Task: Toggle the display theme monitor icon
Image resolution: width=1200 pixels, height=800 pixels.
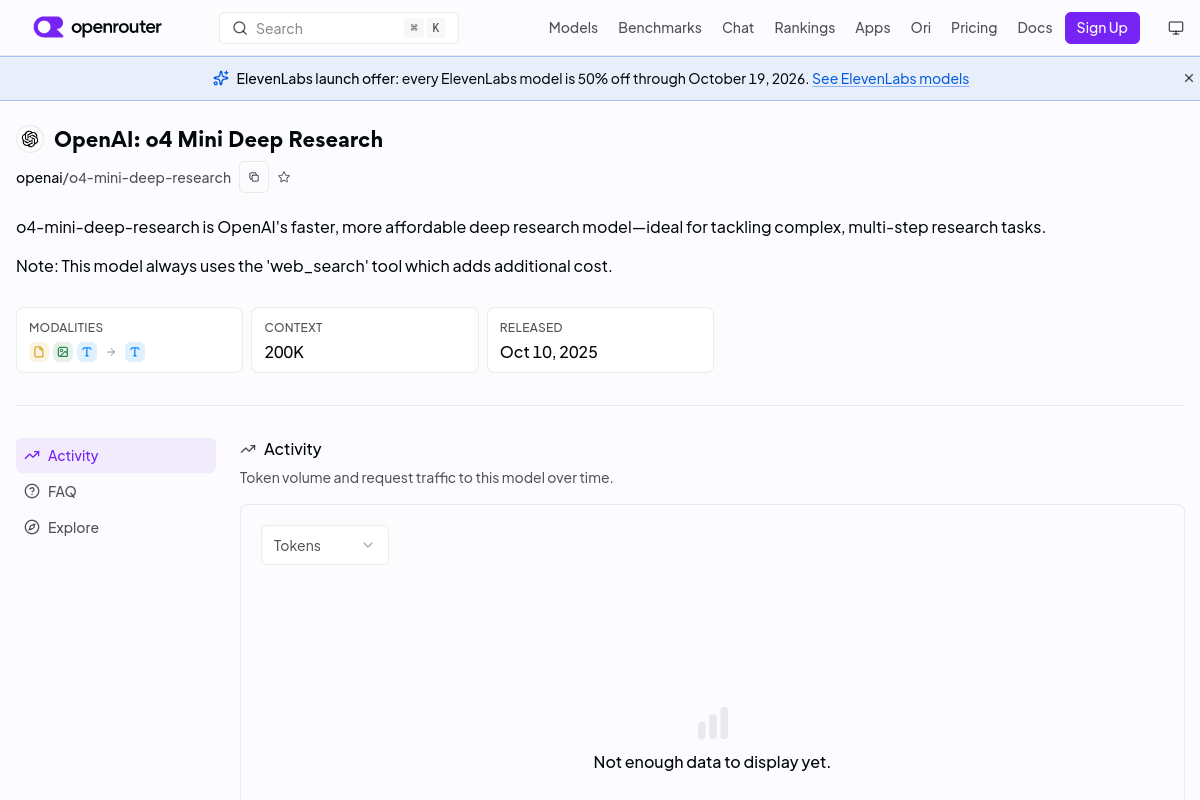Action: point(1176,28)
